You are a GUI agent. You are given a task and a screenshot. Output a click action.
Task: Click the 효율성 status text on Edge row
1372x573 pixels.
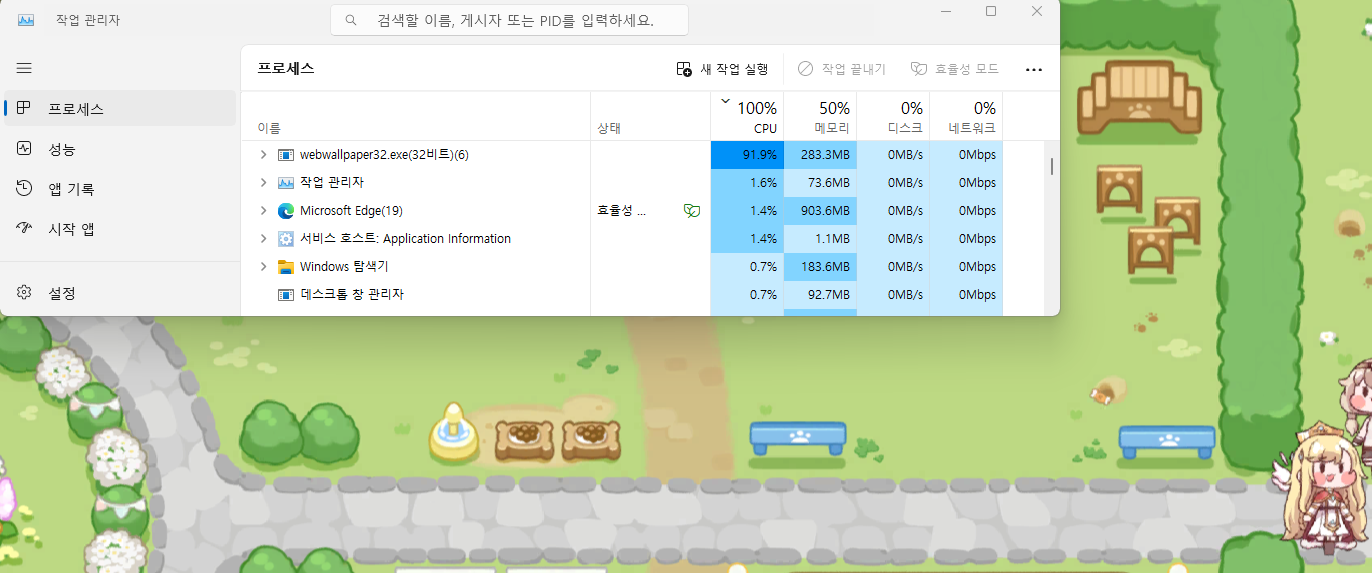(621, 211)
